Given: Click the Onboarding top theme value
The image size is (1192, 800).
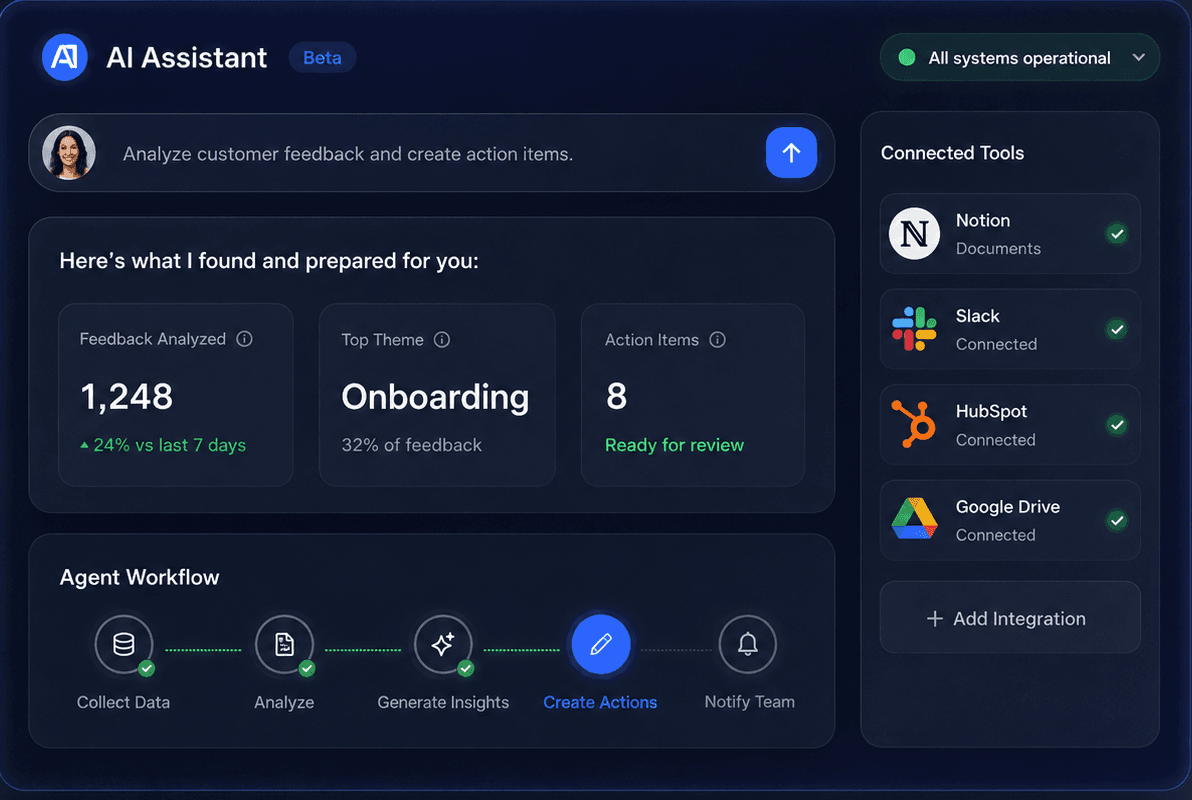Looking at the screenshot, I should click(x=435, y=396).
